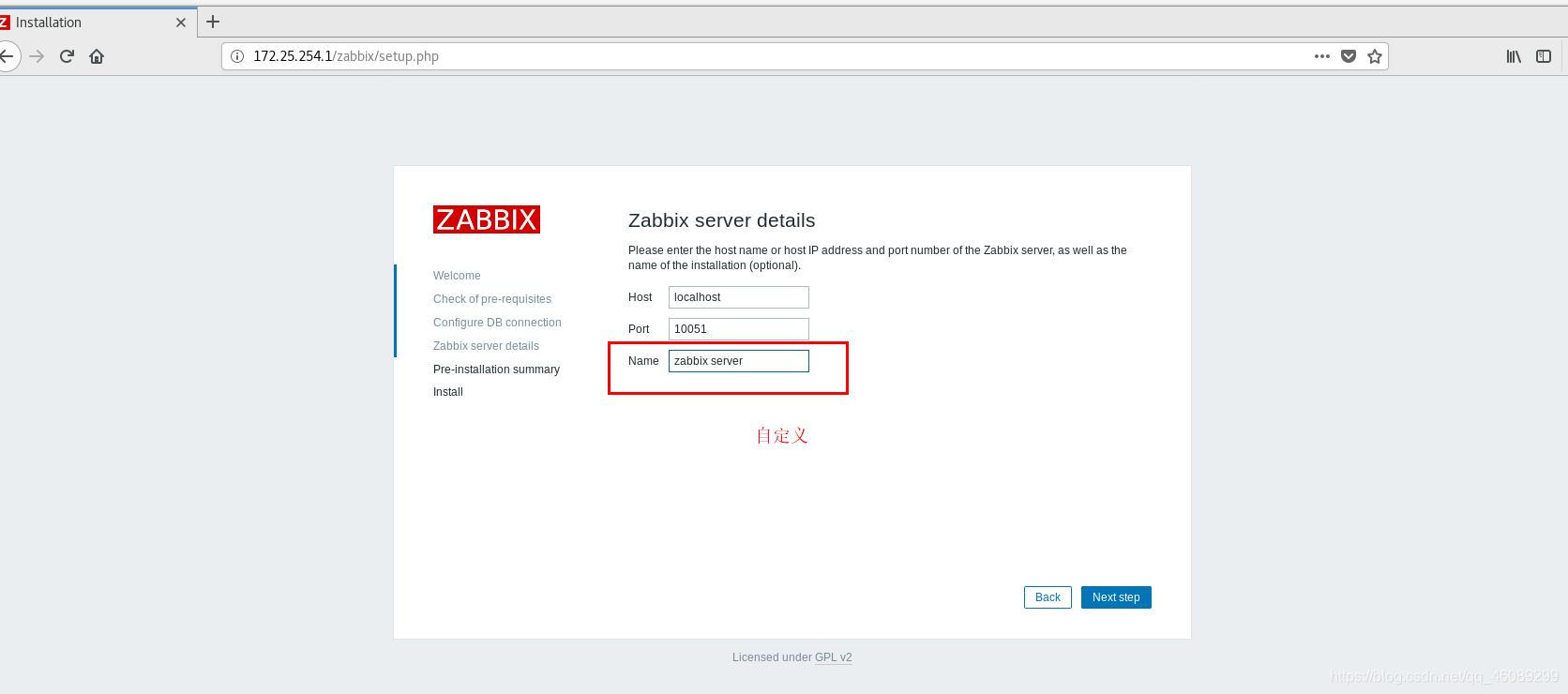Click the Host input field
This screenshot has height=694, width=1568.
(x=739, y=297)
